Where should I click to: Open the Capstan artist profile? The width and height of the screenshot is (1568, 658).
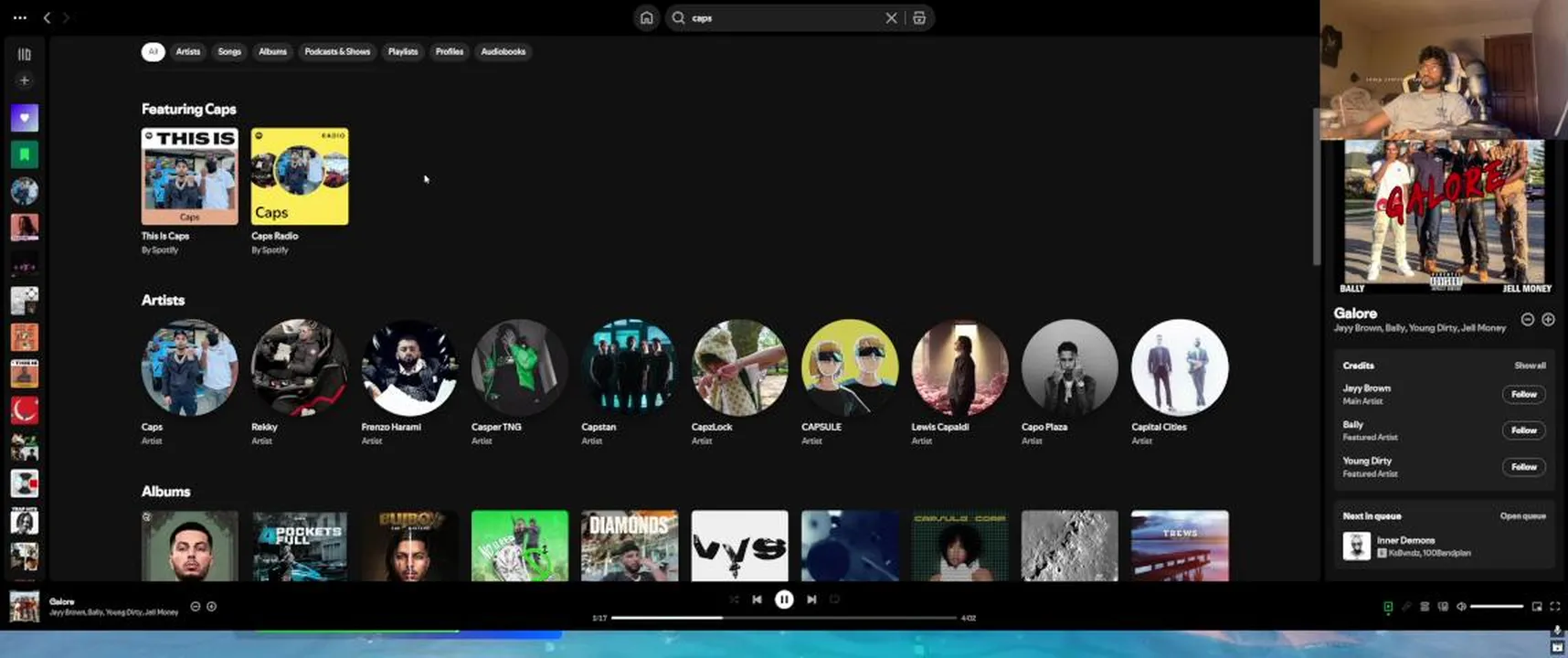pos(630,382)
